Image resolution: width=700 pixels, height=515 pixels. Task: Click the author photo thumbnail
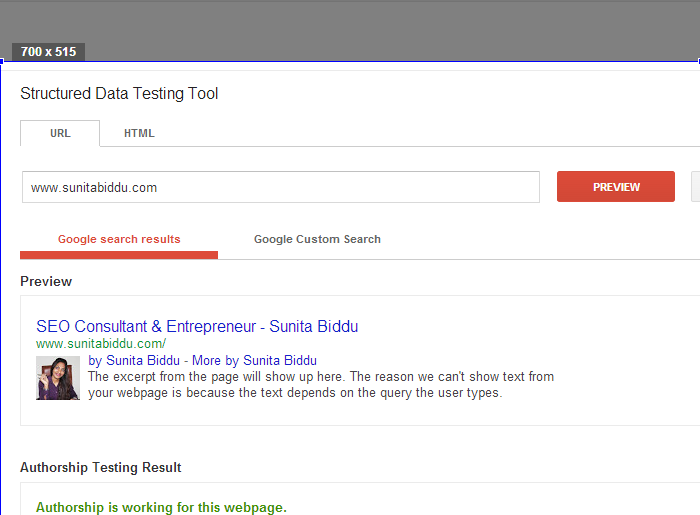58,378
